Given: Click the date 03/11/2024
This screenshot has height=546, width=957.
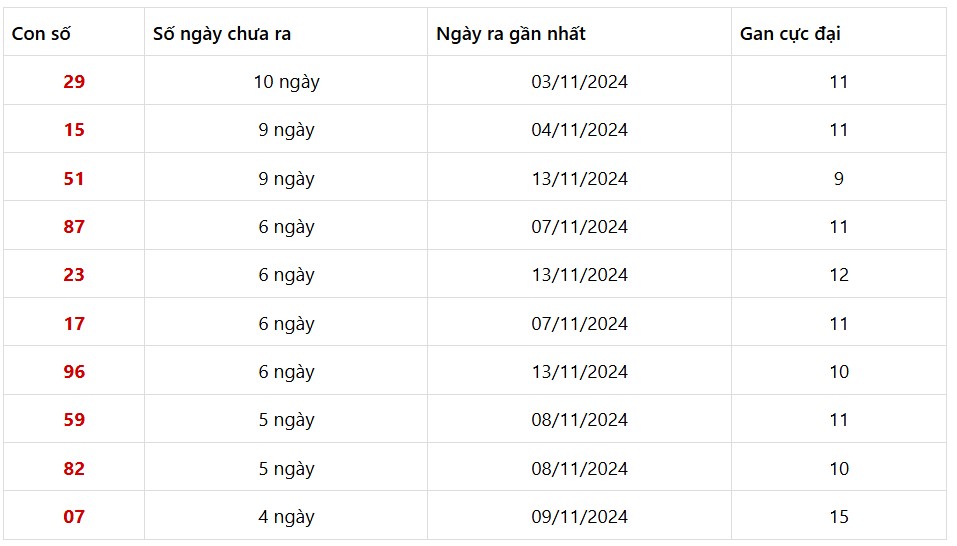Looking at the screenshot, I should (579, 82).
